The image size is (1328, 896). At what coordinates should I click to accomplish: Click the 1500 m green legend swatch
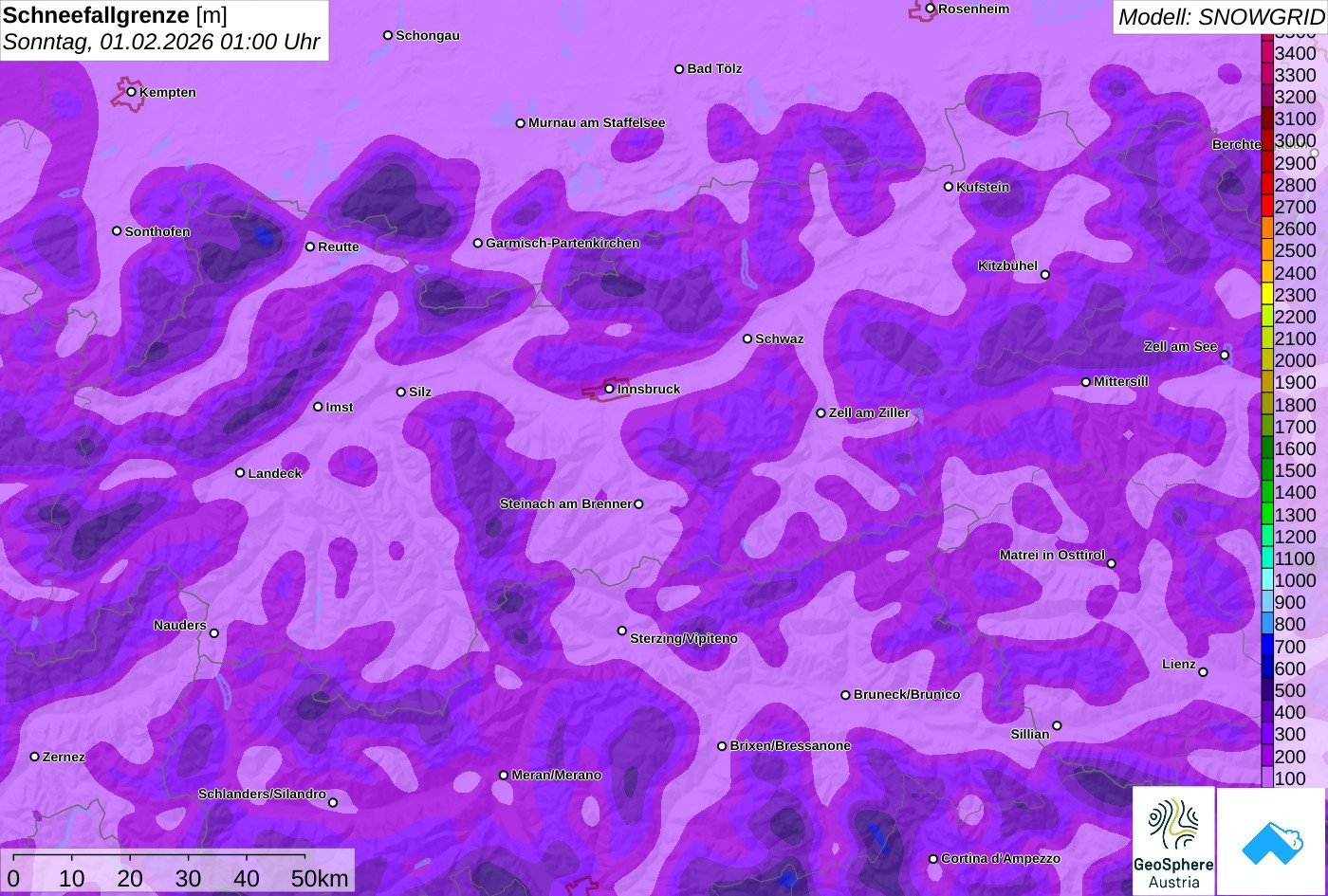click(x=1267, y=470)
